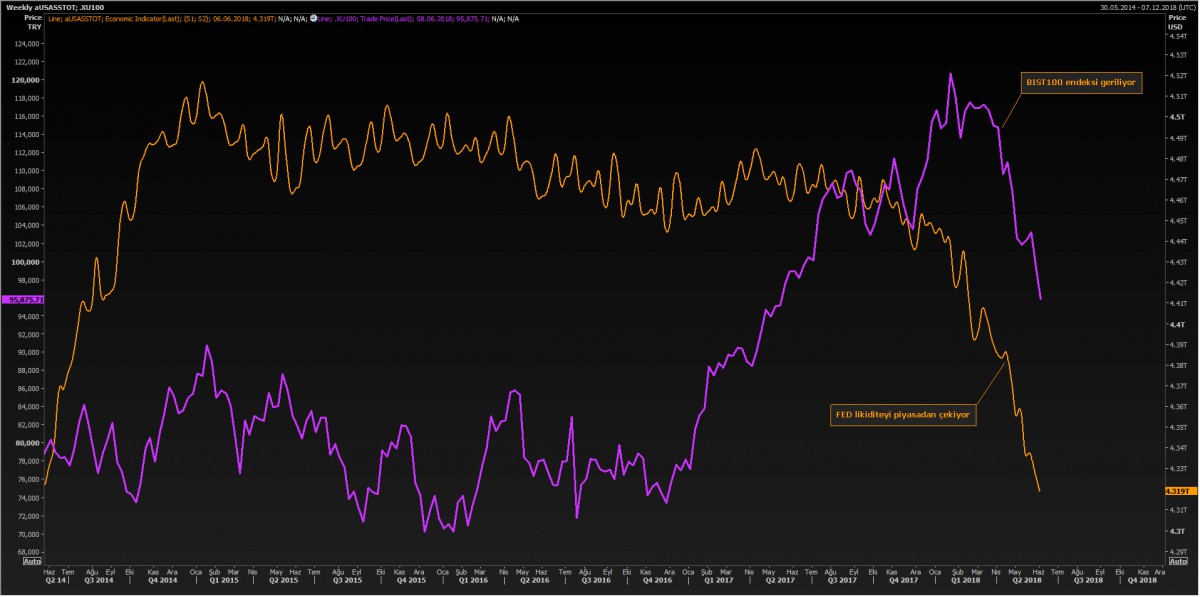This screenshot has height=597, width=1200.
Task: Click the Q2 2018 time axis label
Action: (1027, 579)
